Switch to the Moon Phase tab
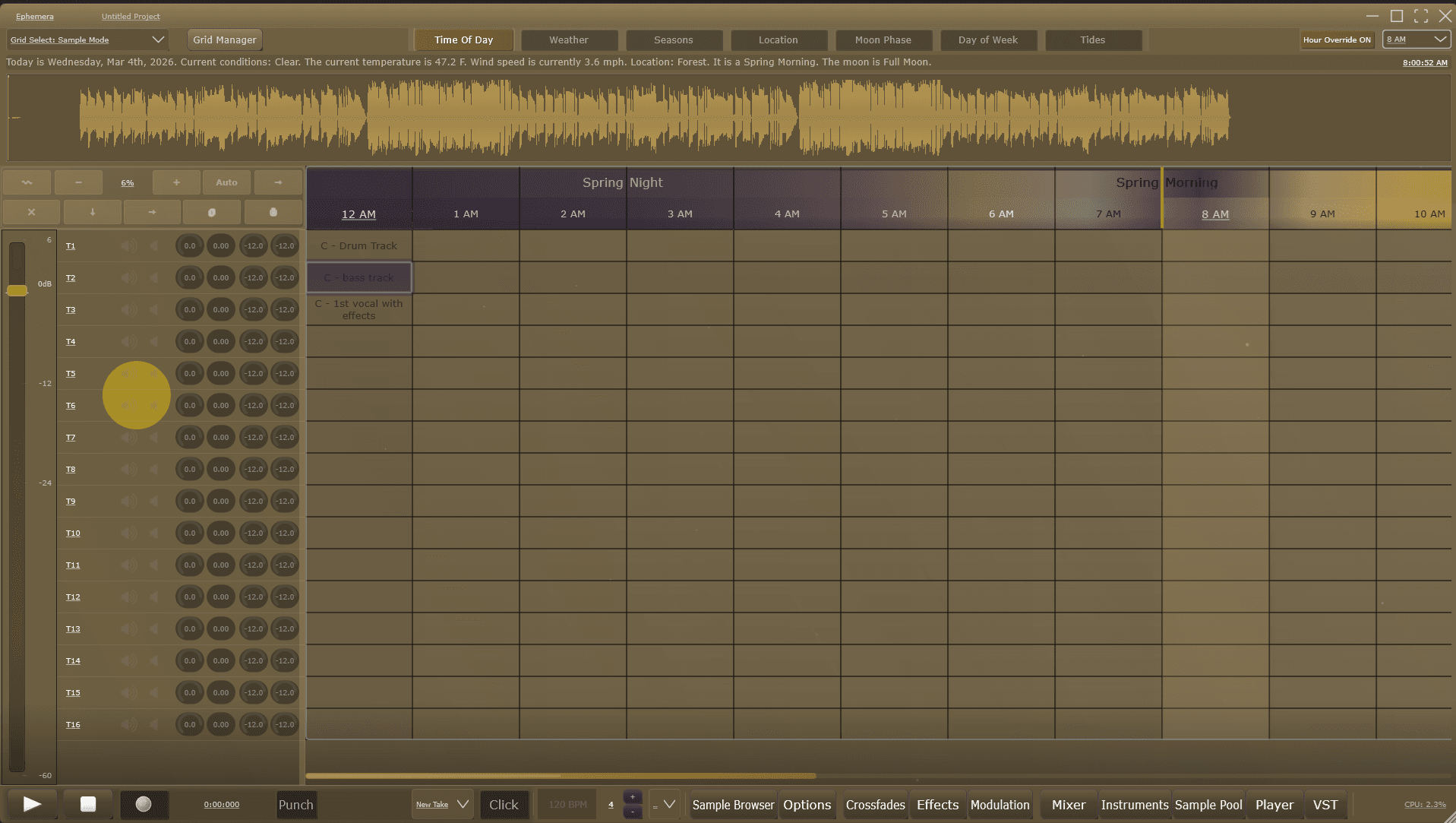Screen dimensions: 1456x823 click(x=883, y=40)
